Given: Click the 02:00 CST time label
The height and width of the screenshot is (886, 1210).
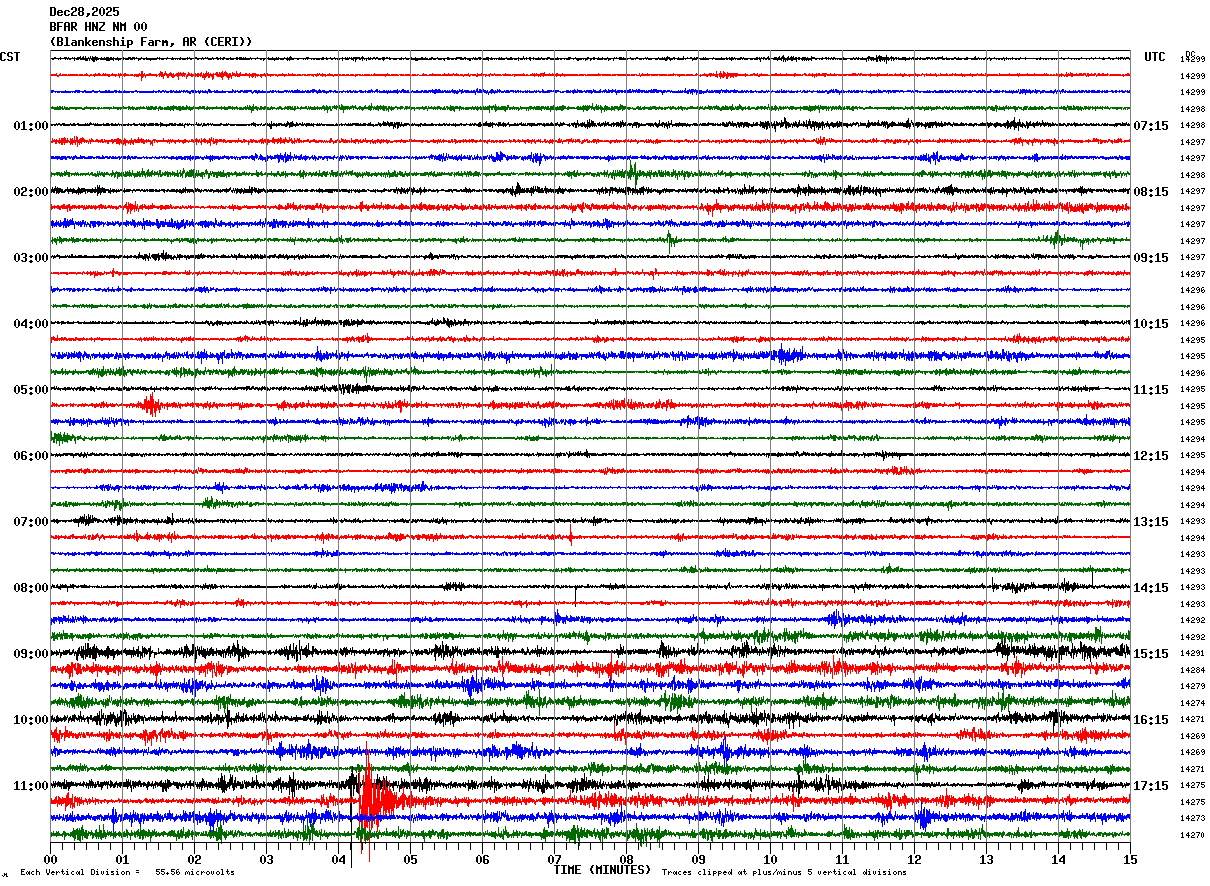Looking at the screenshot, I should click(x=31, y=192).
